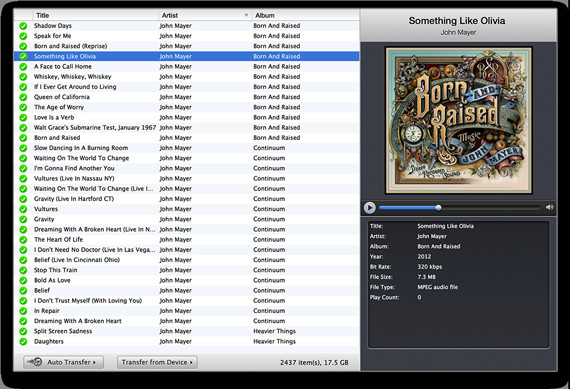570x389 pixels.
Task: Click check icon beside Slow Dancing In A Burning Room
Action: click(x=23, y=148)
